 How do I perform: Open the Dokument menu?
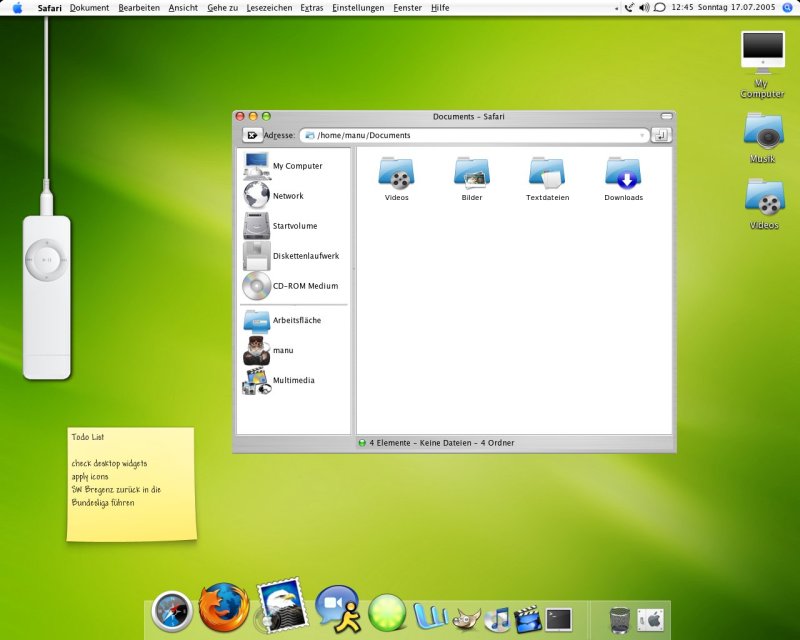(89, 8)
